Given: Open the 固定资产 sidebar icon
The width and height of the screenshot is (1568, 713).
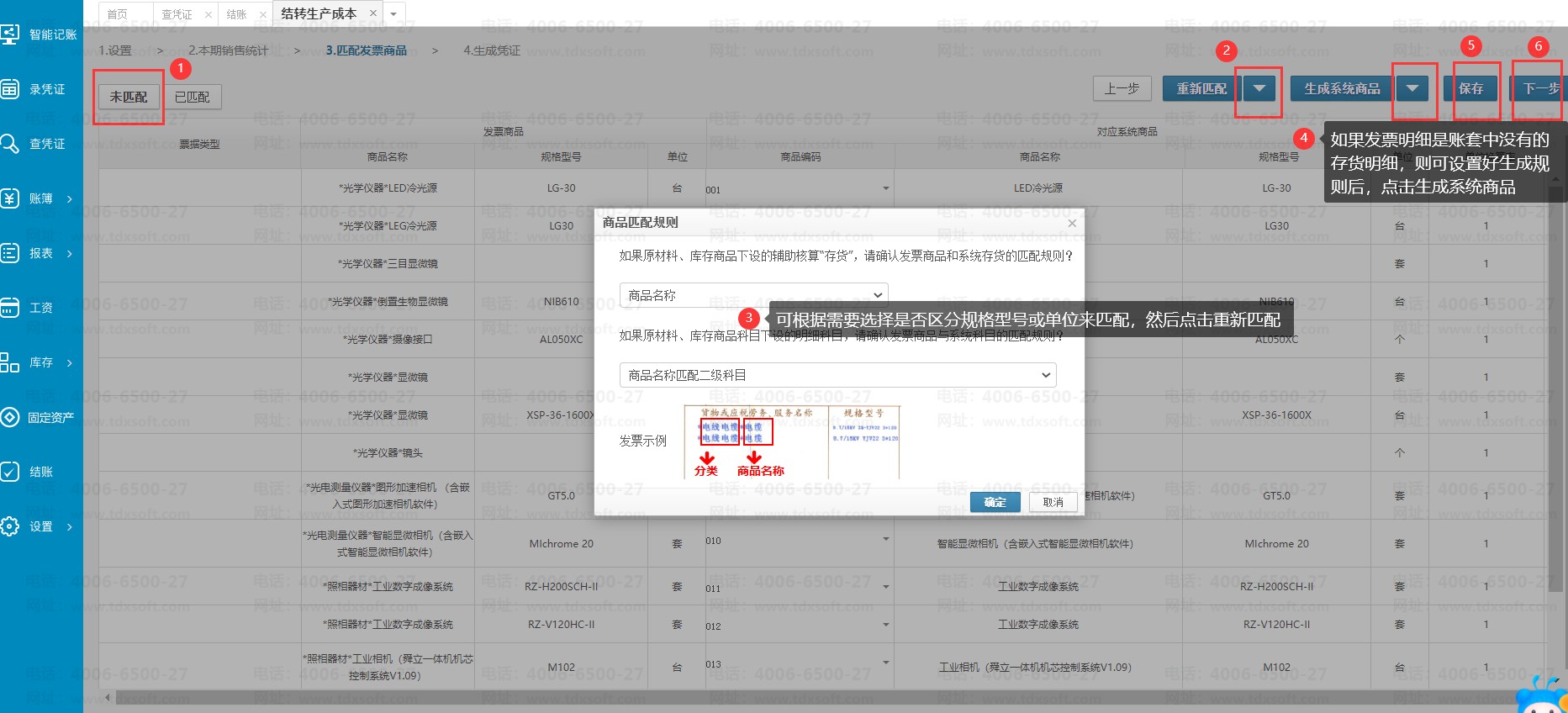Looking at the screenshot, I should point(10,417).
